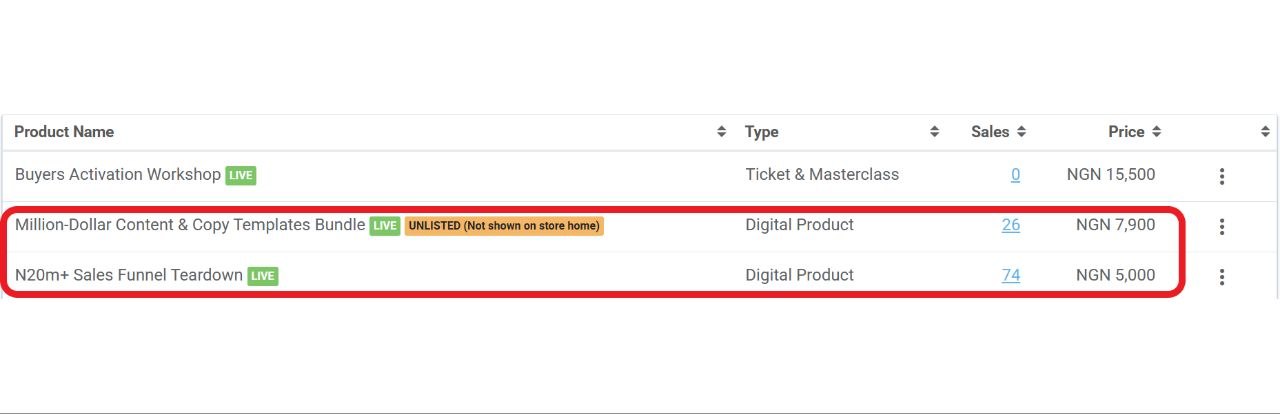Select the Buyers Activation Workshop product name
This screenshot has height=414, width=1280.
point(118,175)
